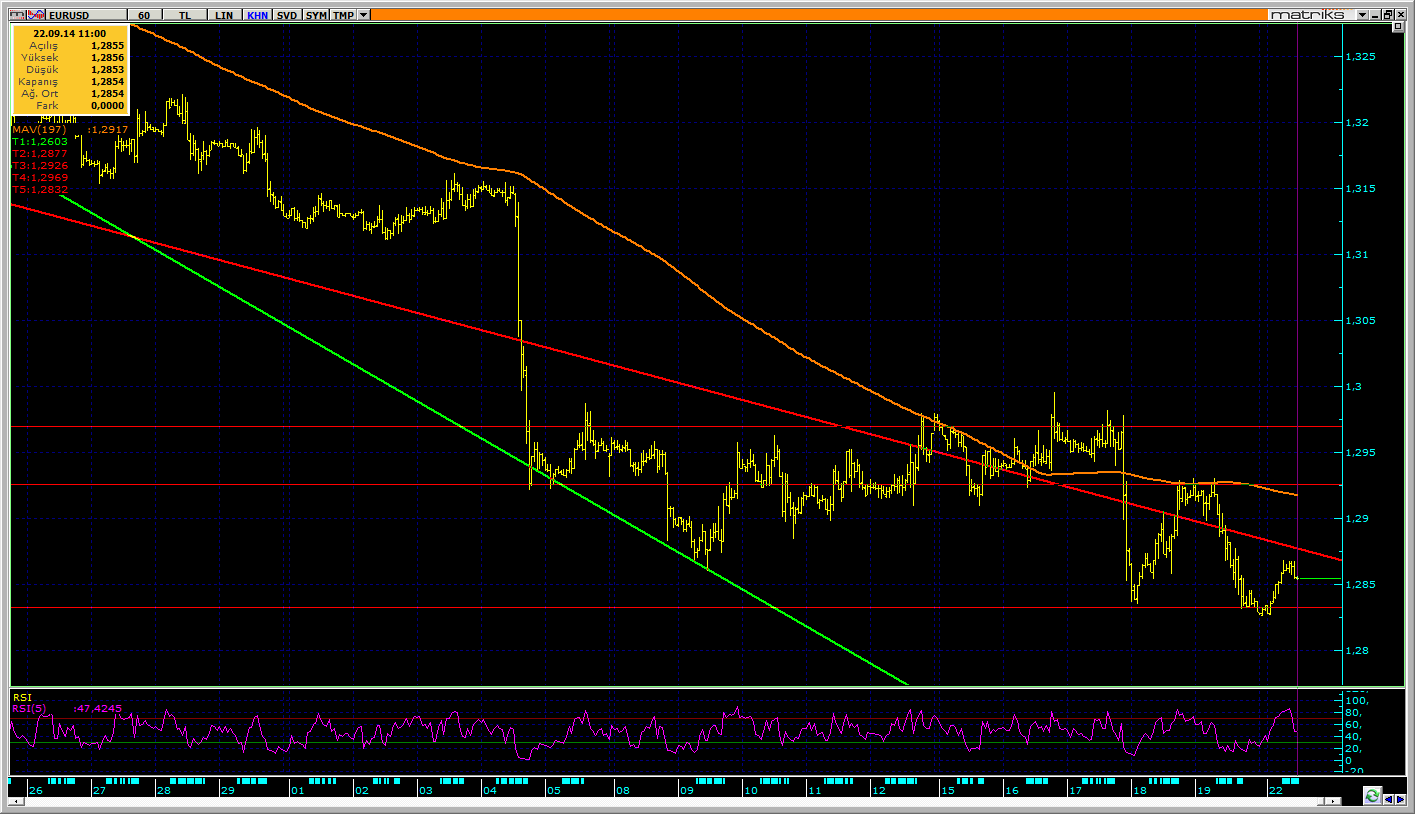Click the Yüksek 1,2856 row
The image size is (1415, 814).
click(x=70, y=58)
